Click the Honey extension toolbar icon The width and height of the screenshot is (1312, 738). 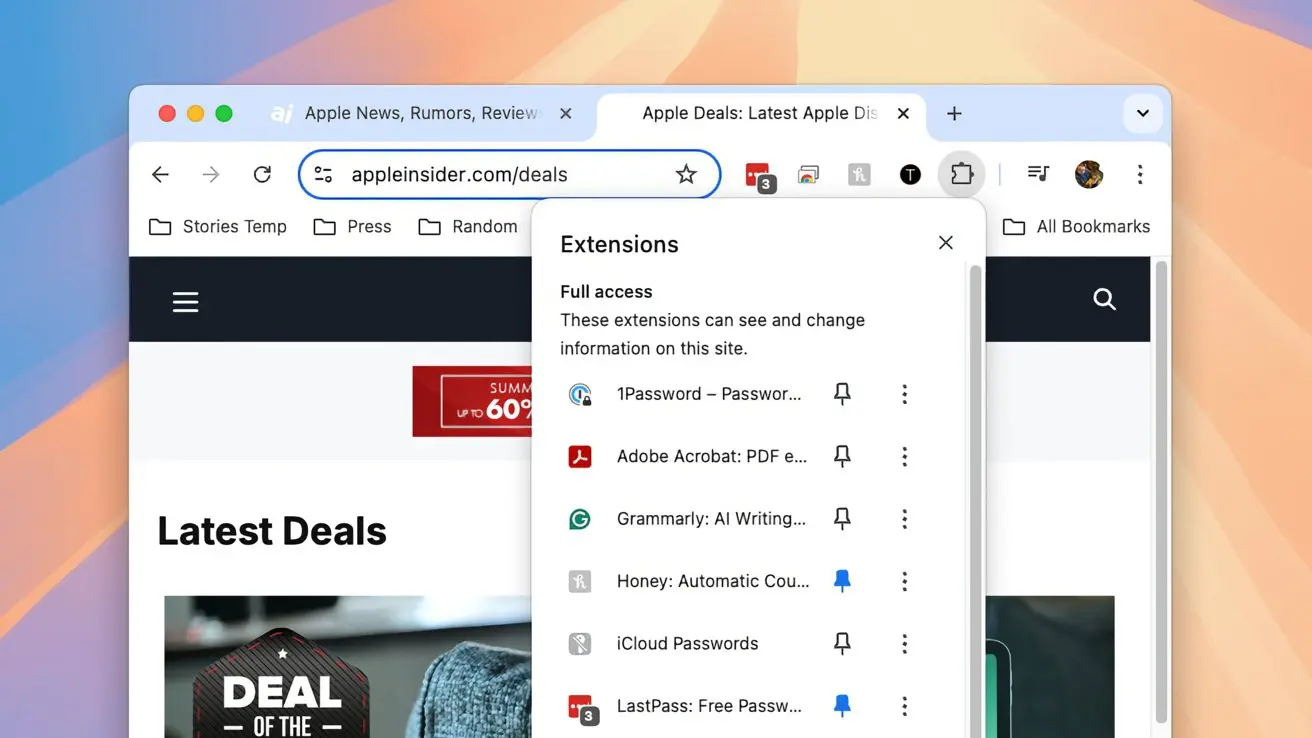pos(859,175)
